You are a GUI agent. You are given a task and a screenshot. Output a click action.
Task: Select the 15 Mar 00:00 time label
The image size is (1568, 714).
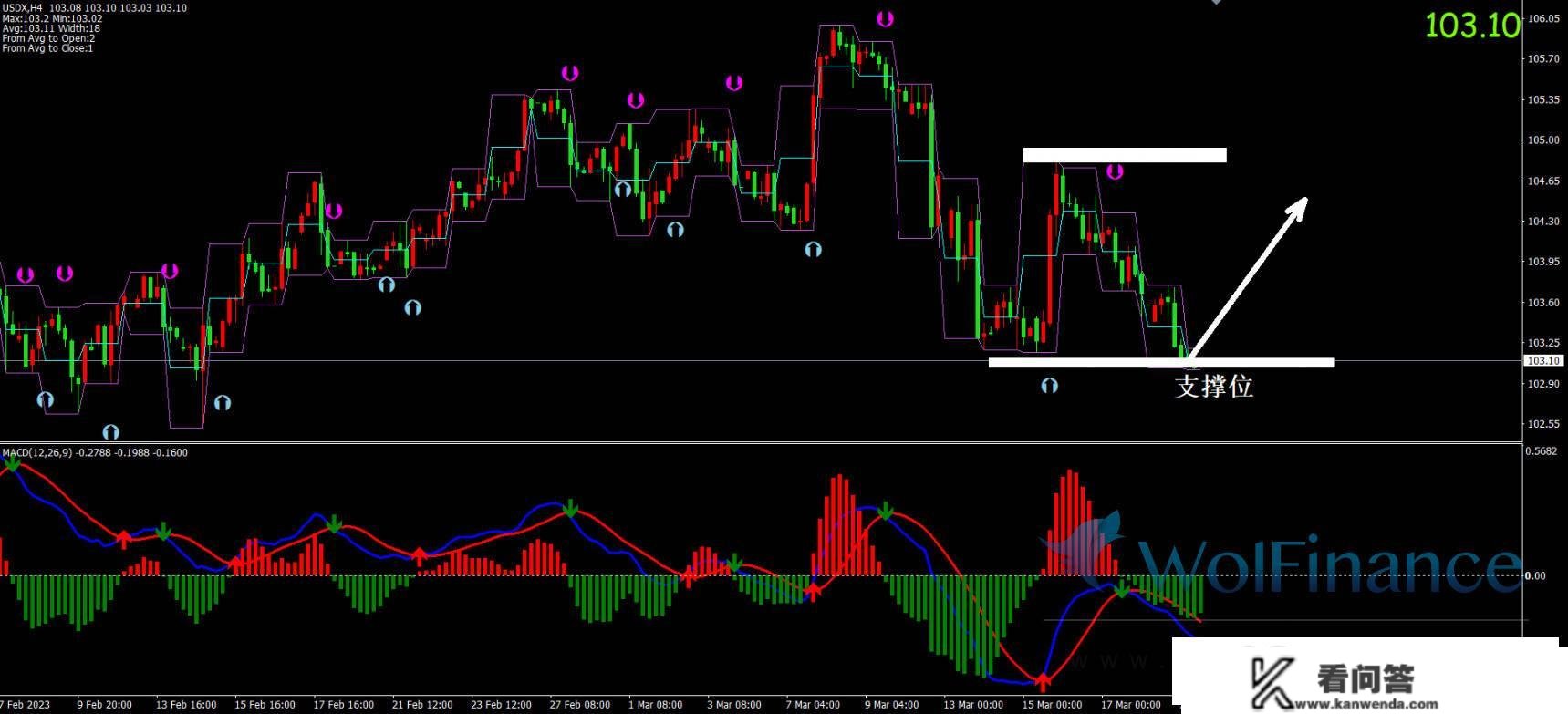(x=1052, y=704)
